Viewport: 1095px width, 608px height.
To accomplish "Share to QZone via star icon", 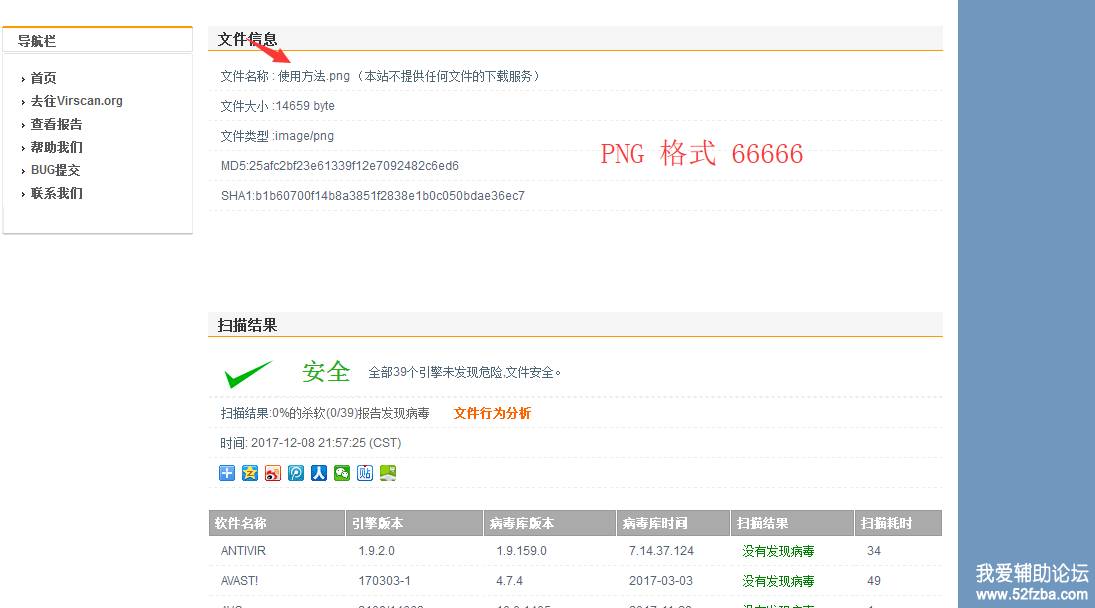I will click(250, 473).
